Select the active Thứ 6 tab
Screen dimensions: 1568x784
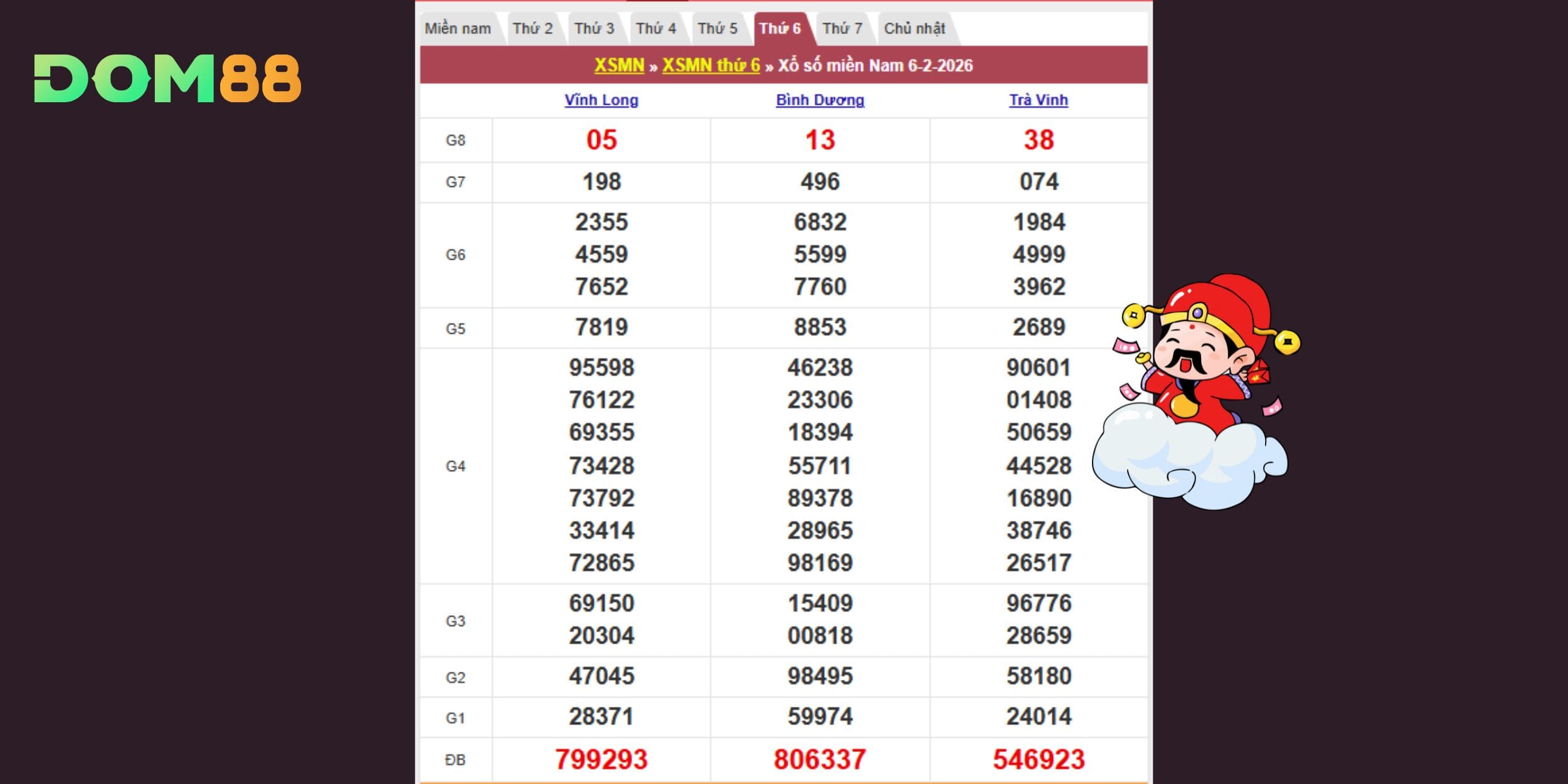[780, 28]
